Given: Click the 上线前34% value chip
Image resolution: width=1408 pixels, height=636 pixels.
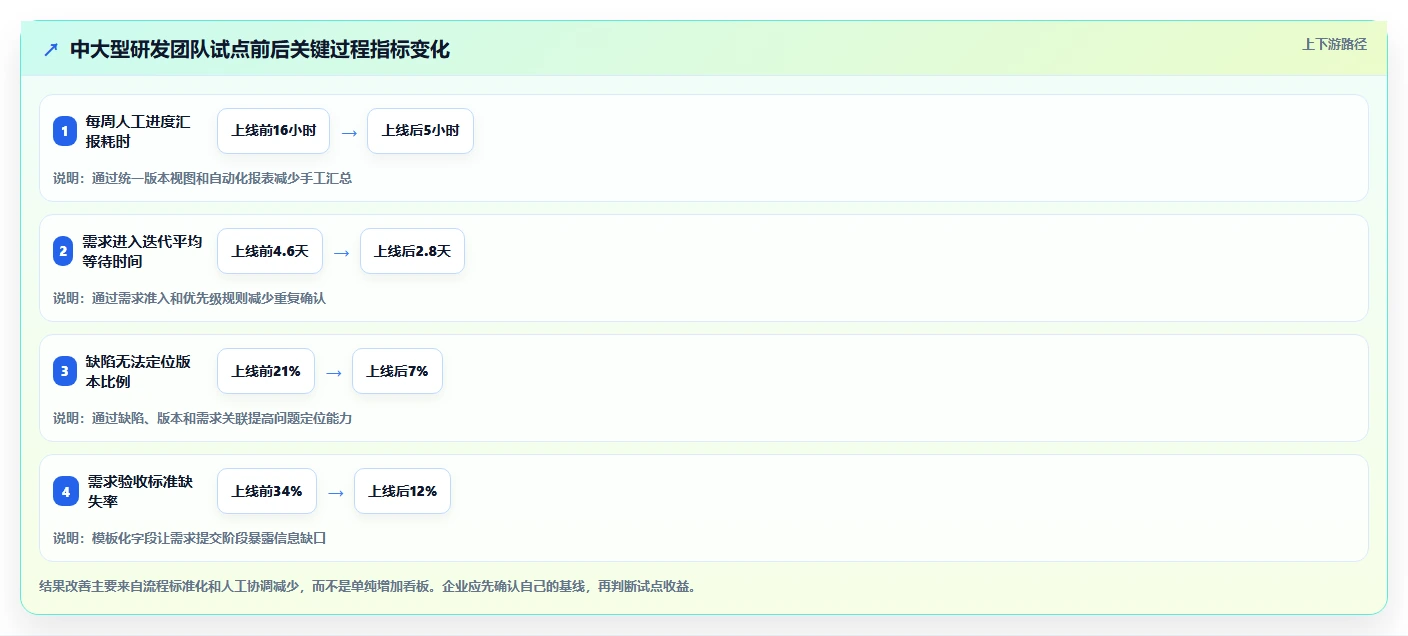Looking at the screenshot, I should pyautogui.click(x=267, y=491).
